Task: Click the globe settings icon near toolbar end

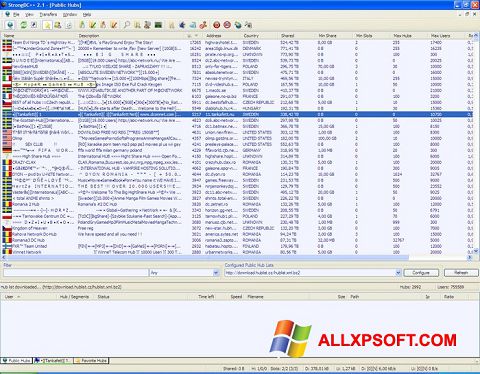Action: 238,25
